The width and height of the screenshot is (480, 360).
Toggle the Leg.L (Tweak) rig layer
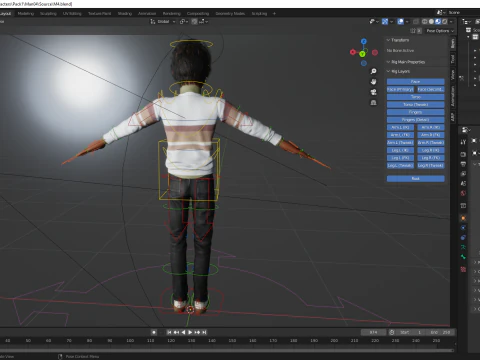tap(400, 166)
